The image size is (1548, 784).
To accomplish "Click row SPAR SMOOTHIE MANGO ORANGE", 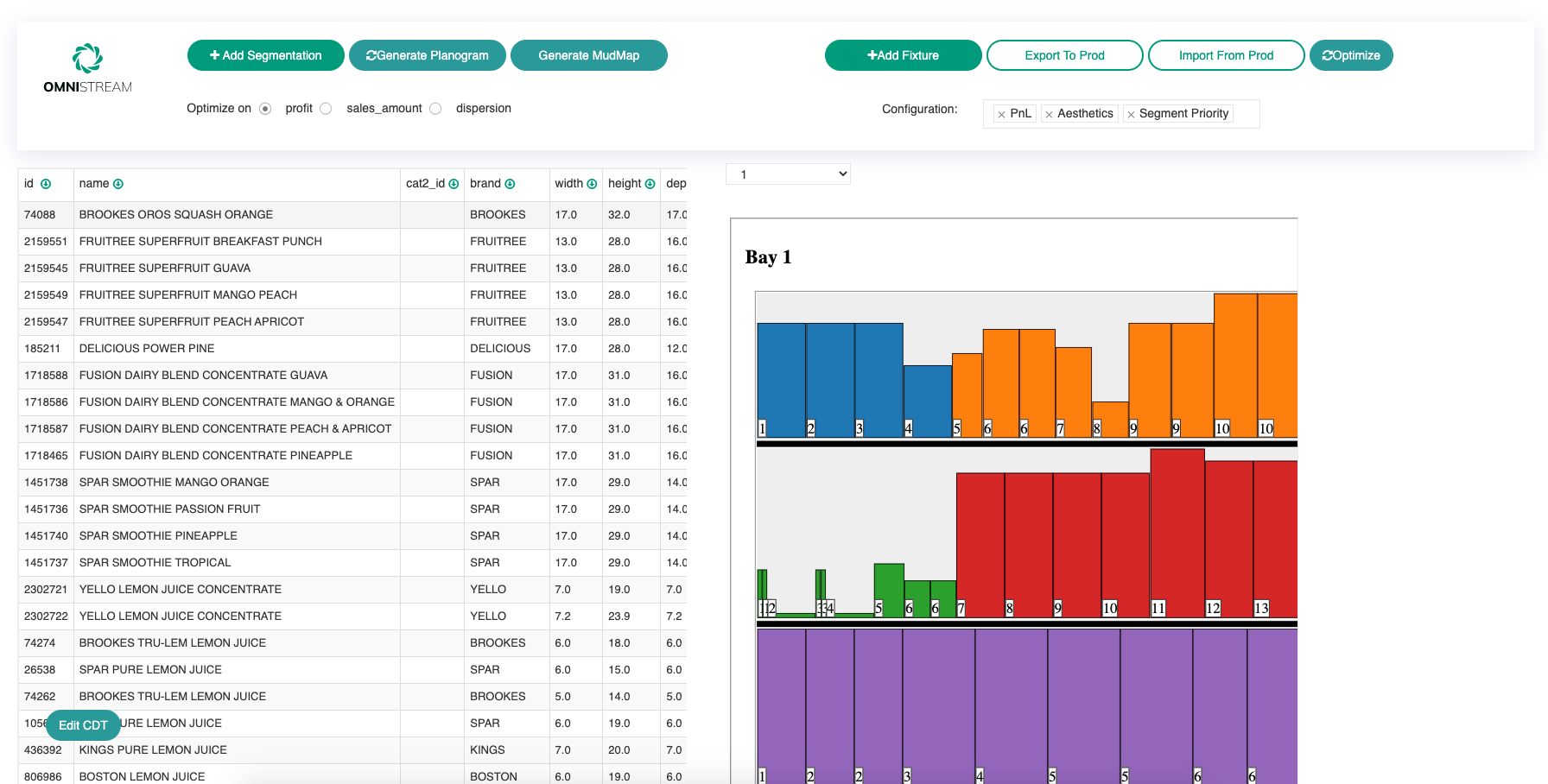I will [x=352, y=483].
